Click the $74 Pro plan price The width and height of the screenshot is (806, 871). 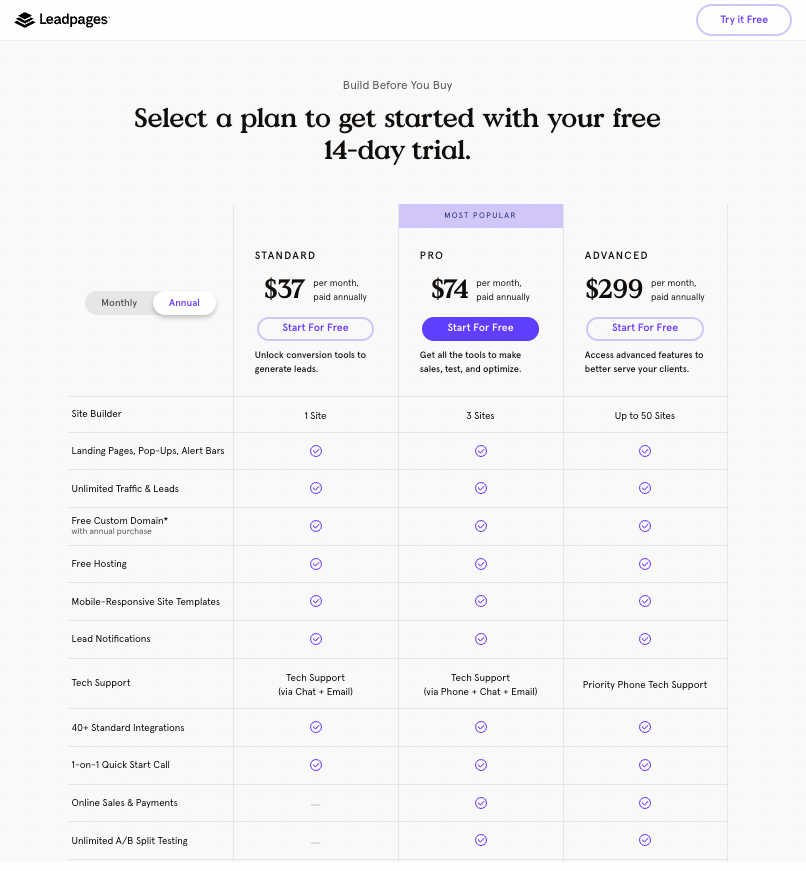point(450,289)
